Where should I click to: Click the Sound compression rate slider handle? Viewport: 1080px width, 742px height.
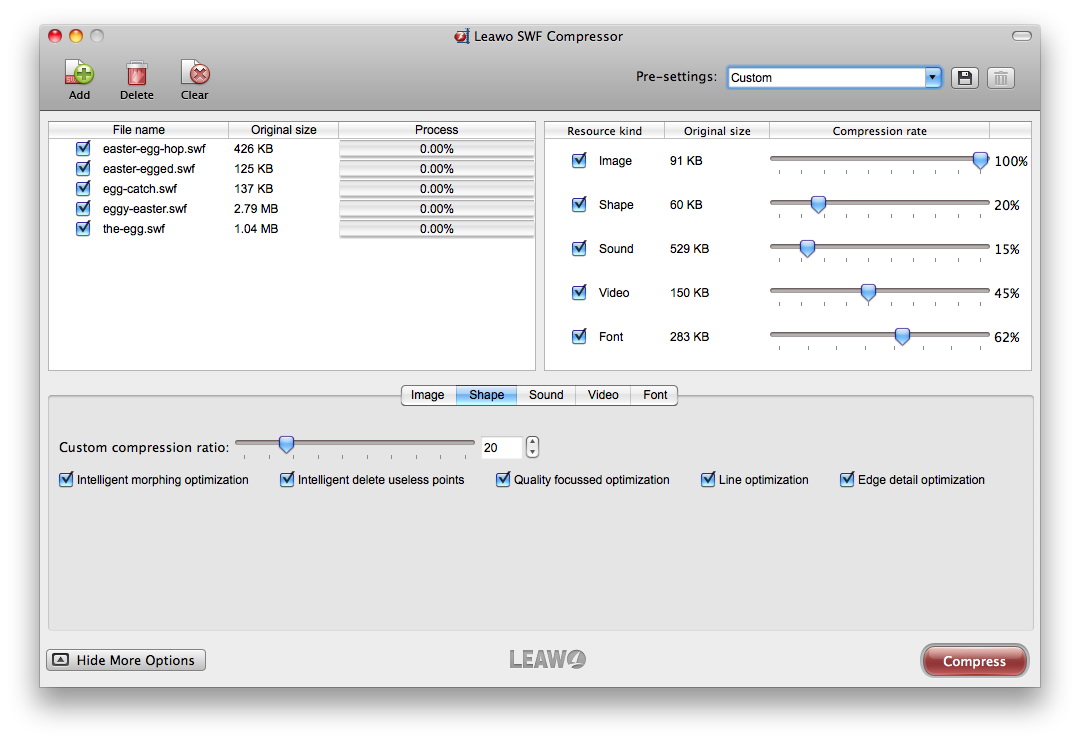(x=807, y=249)
